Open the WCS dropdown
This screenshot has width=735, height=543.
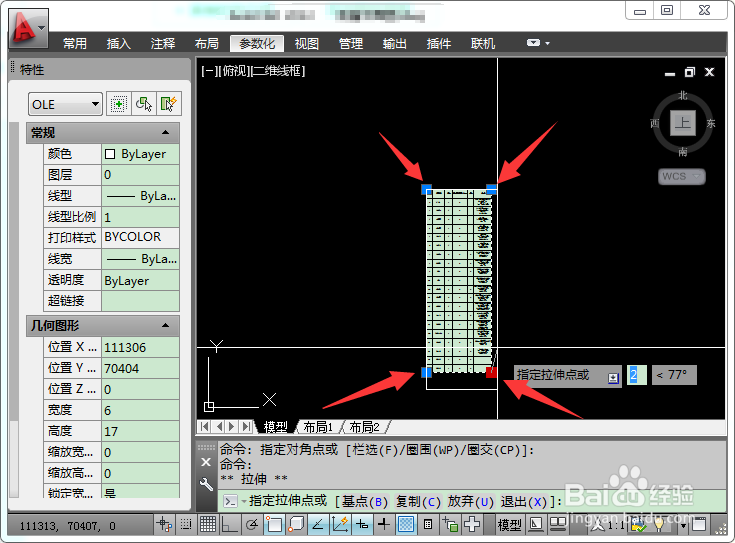point(682,176)
